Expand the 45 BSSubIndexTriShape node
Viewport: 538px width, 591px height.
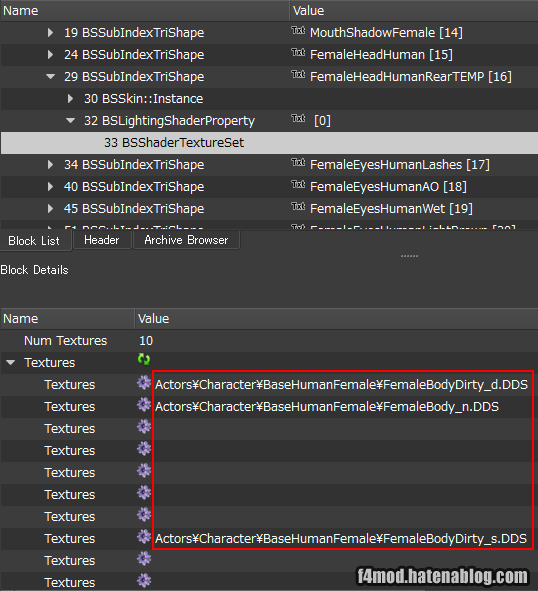[x=50, y=209]
